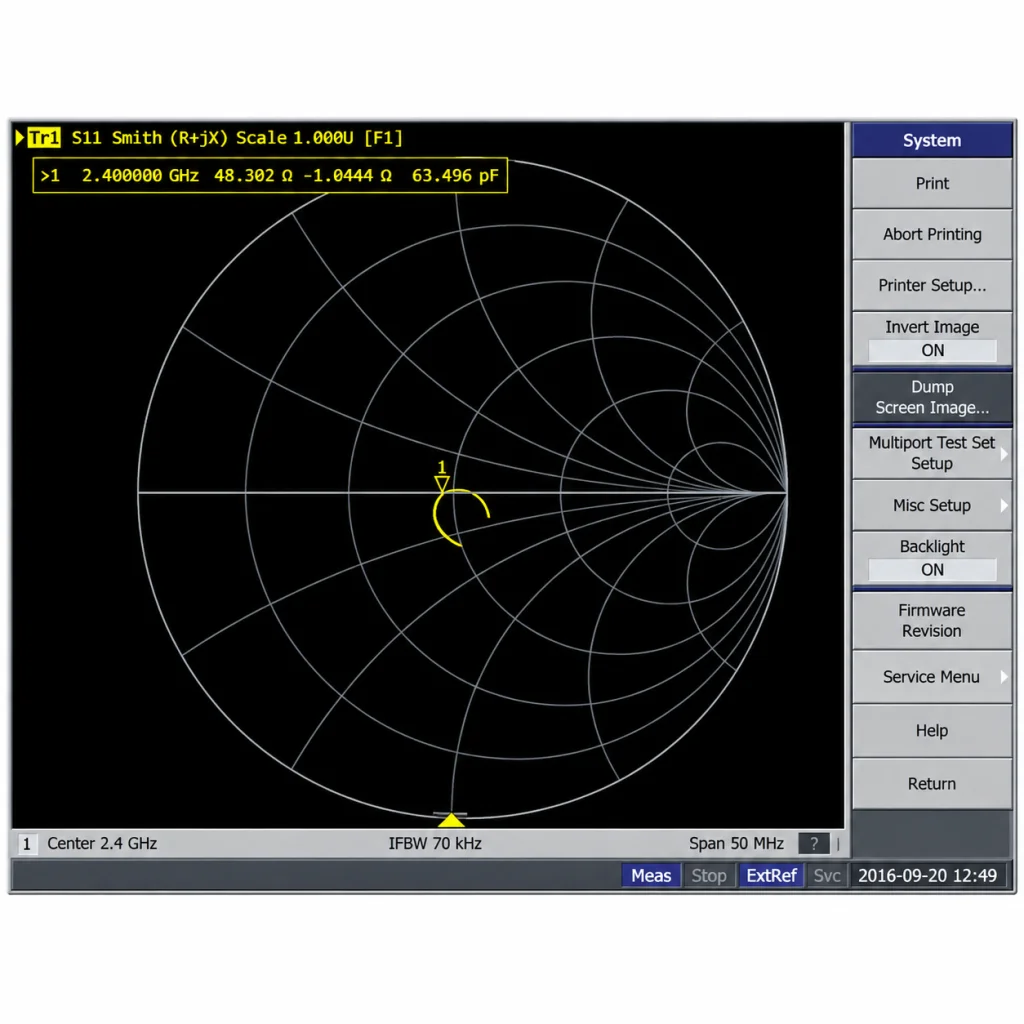Click the S11 measurement label
The image size is (1024, 1024).
pyautogui.click(x=87, y=138)
